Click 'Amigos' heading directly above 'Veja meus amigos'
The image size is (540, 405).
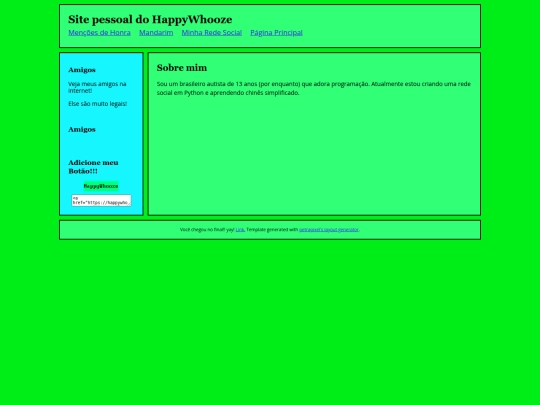pos(82,70)
